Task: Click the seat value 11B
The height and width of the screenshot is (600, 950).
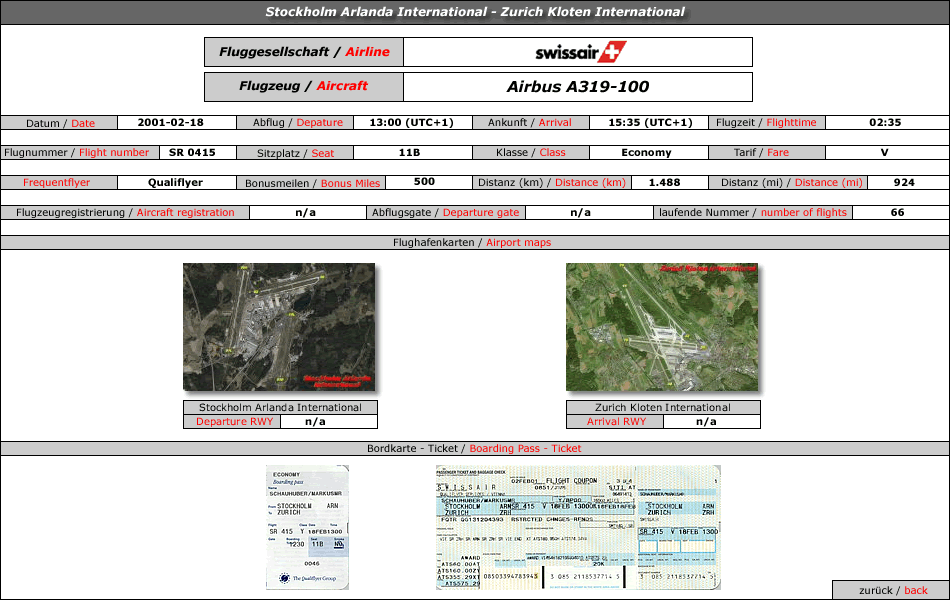Action: point(410,153)
